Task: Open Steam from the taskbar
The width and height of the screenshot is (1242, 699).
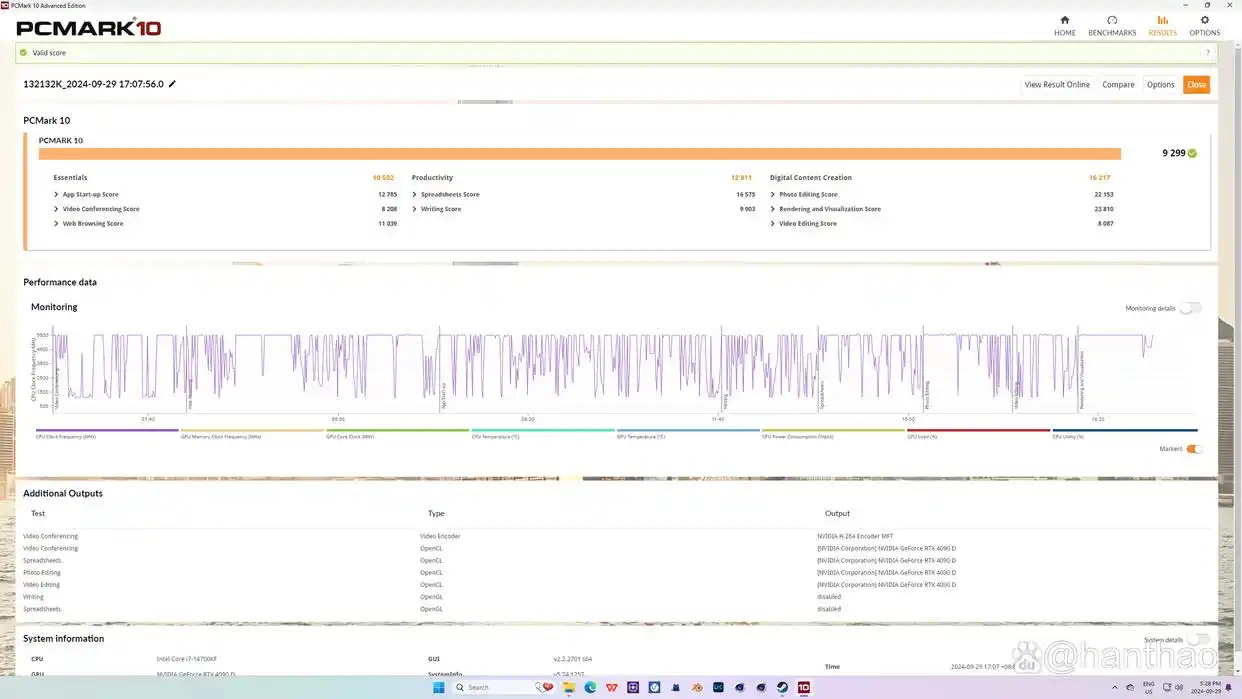Action: tap(782, 688)
